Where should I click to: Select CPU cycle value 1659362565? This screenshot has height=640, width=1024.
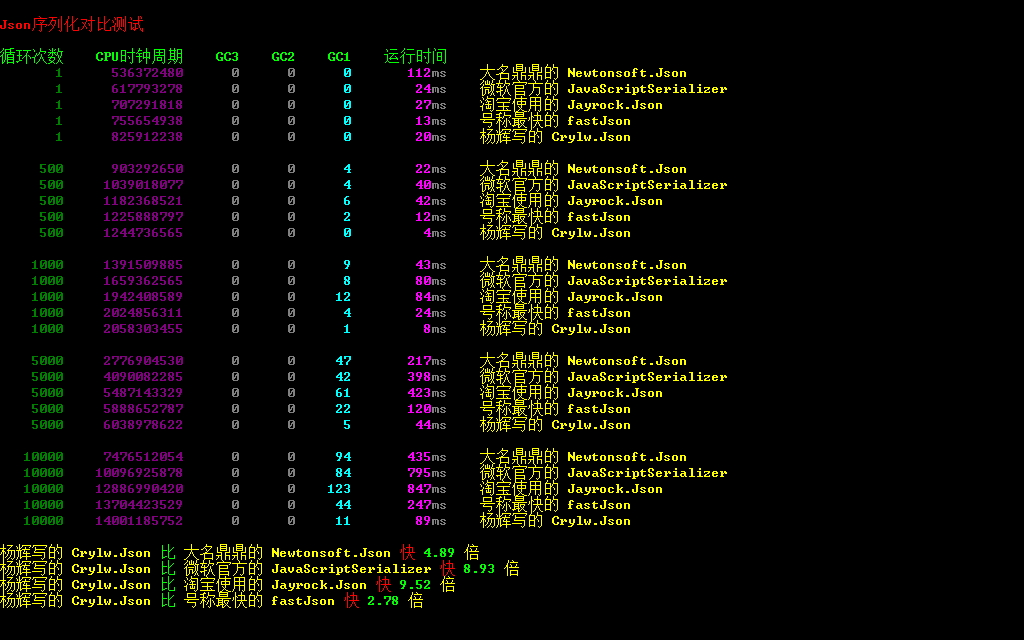143,281
